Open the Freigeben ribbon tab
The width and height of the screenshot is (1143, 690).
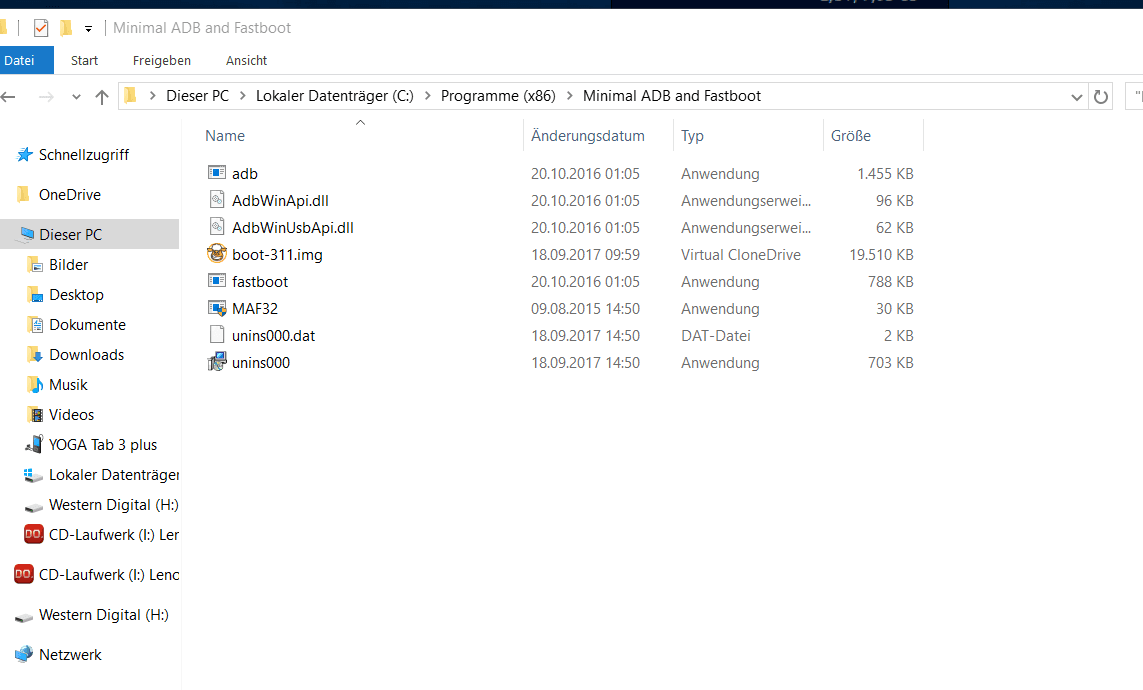click(x=162, y=60)
